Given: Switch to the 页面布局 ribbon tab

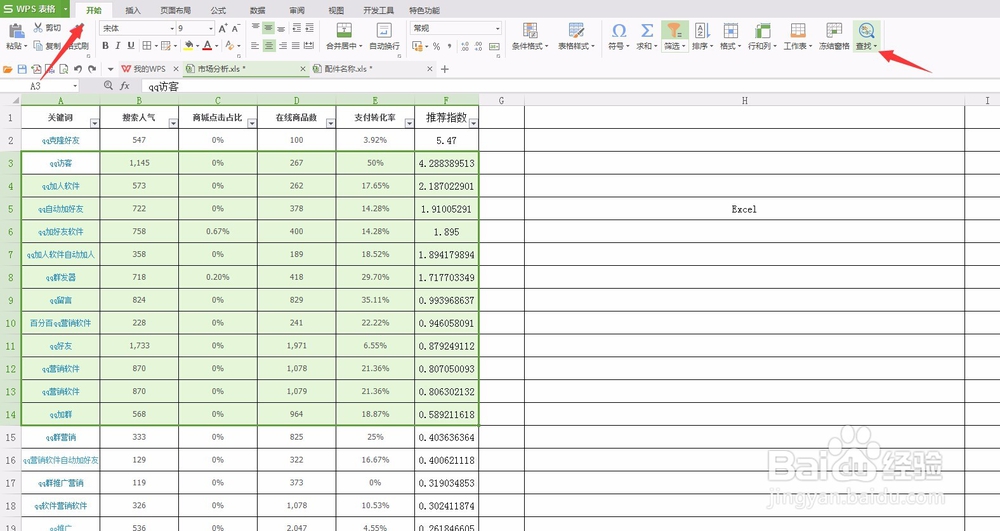Looking at the screenshot, I should pyautogui.click(x=175, y=10).
